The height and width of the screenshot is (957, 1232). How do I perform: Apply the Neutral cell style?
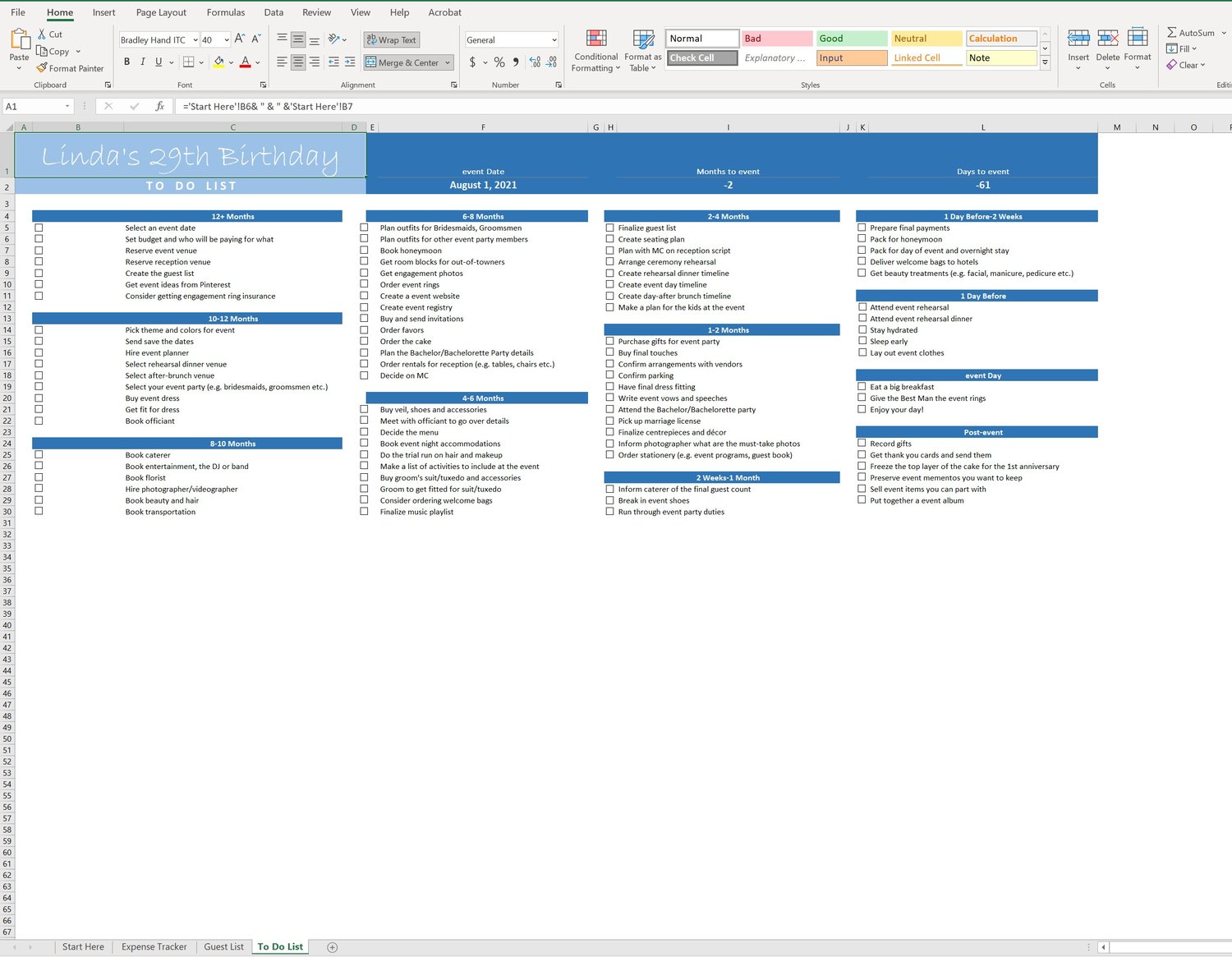pyautogui.click(x=926, y=39)
